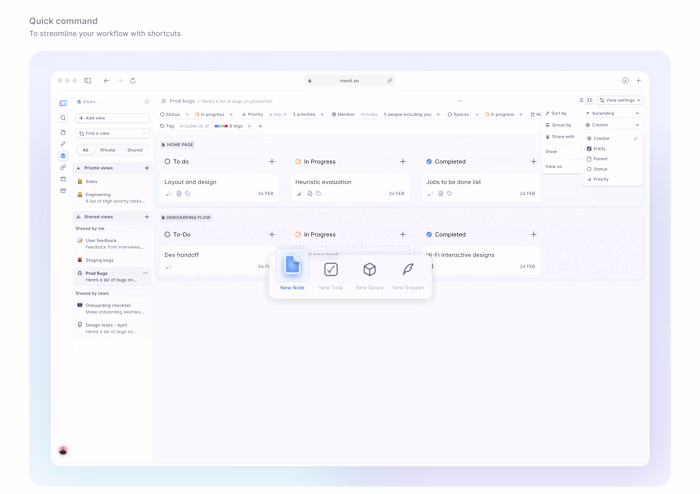Add card to Home Page To do column
Image resolution: width=700 pixels, height=494 pixels.
click(x=272, y=162)
